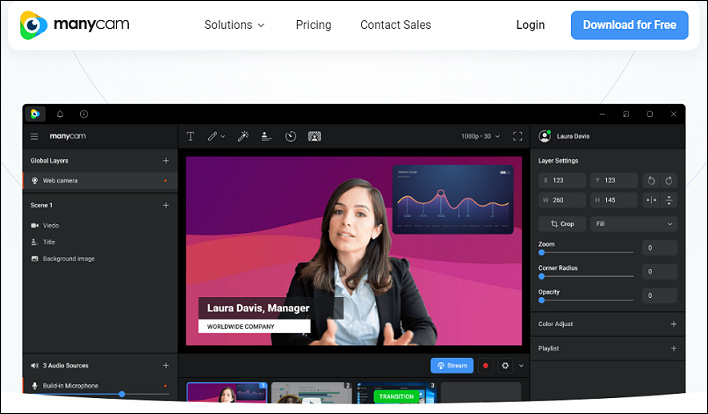Click the speaker icon for 3 Audio Sources

34,366
